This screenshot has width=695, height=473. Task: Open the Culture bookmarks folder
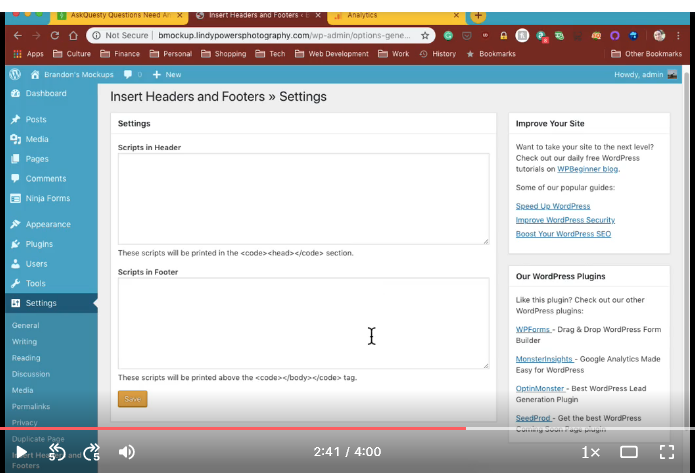(72, 54)
